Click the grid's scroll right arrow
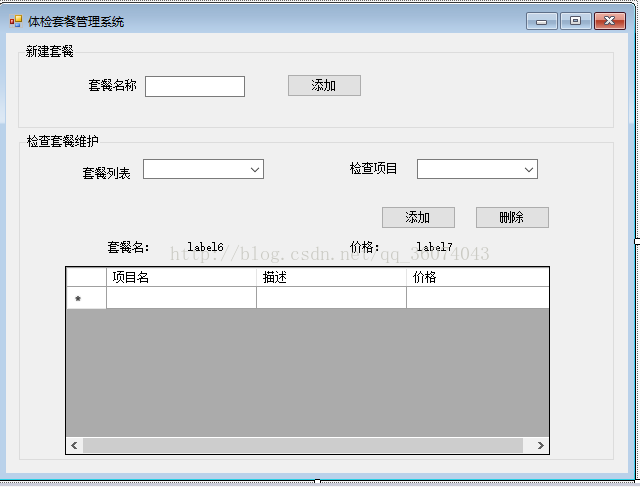 [540, 445]
